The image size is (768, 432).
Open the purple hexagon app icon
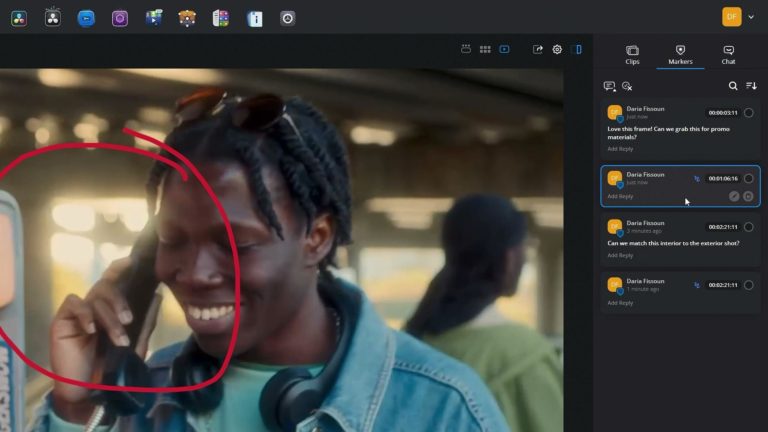(x=120, y=19)
